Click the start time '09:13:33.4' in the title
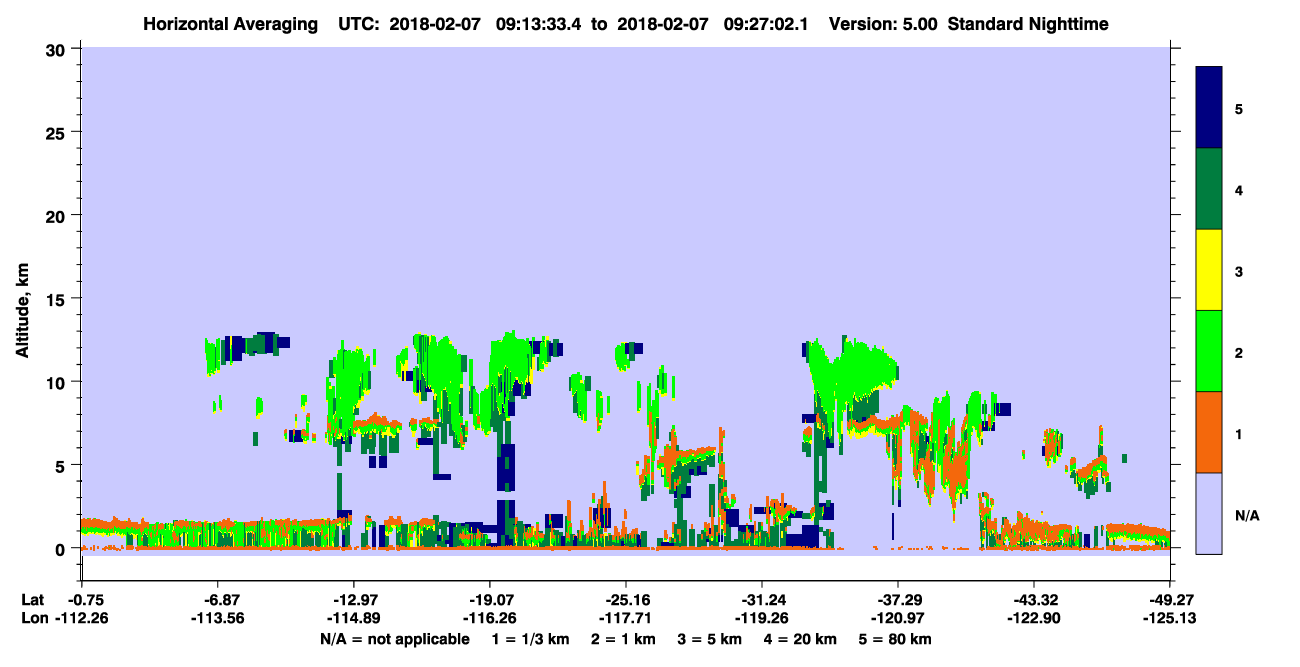The image size is (1300, 667). (536, 23)
